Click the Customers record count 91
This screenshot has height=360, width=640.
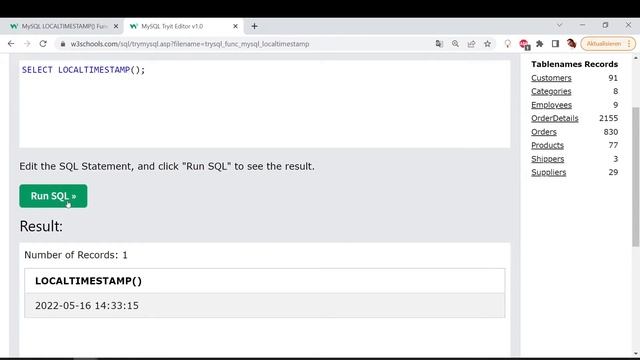click(613, 78)
